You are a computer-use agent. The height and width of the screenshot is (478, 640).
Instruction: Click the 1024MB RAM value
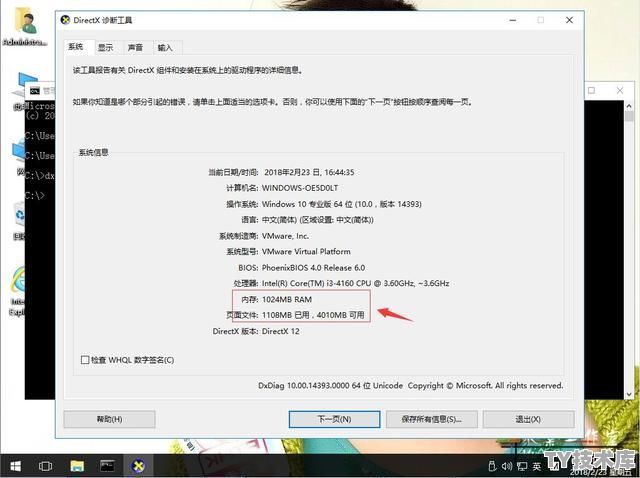(x=287, y=300)
